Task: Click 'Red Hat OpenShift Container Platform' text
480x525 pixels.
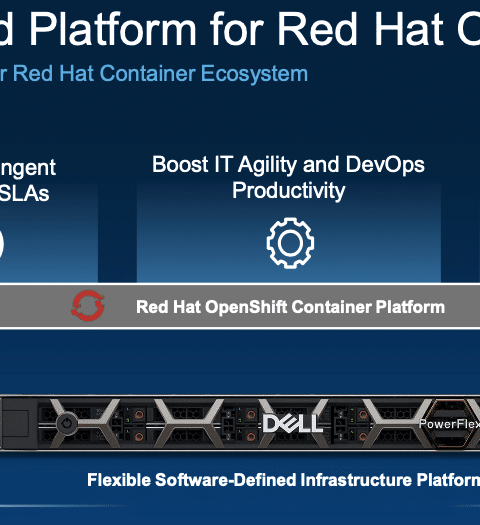Action: click(x=290, y=307)
